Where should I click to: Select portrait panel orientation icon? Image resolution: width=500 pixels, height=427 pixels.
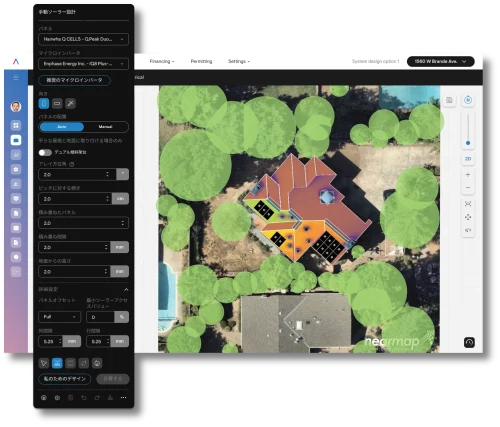(44, 103)
